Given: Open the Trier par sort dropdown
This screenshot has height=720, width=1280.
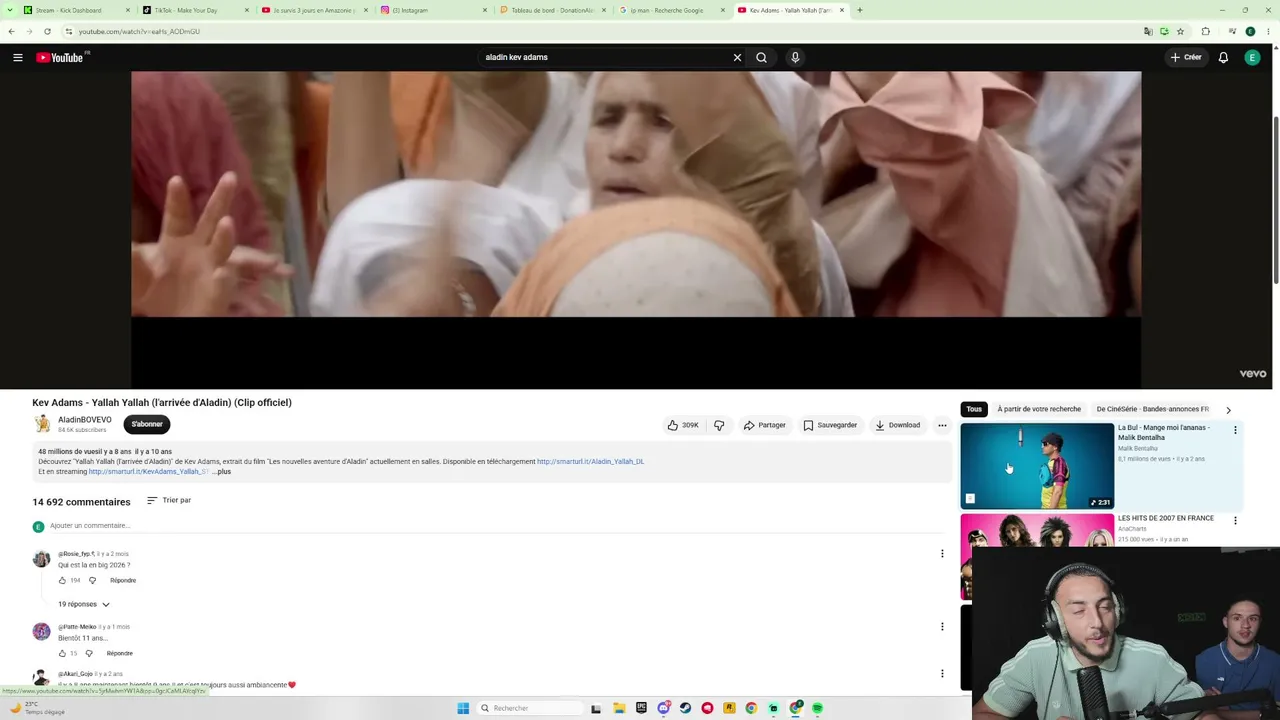Looking at the screenshot, I should tap(169, 500).
